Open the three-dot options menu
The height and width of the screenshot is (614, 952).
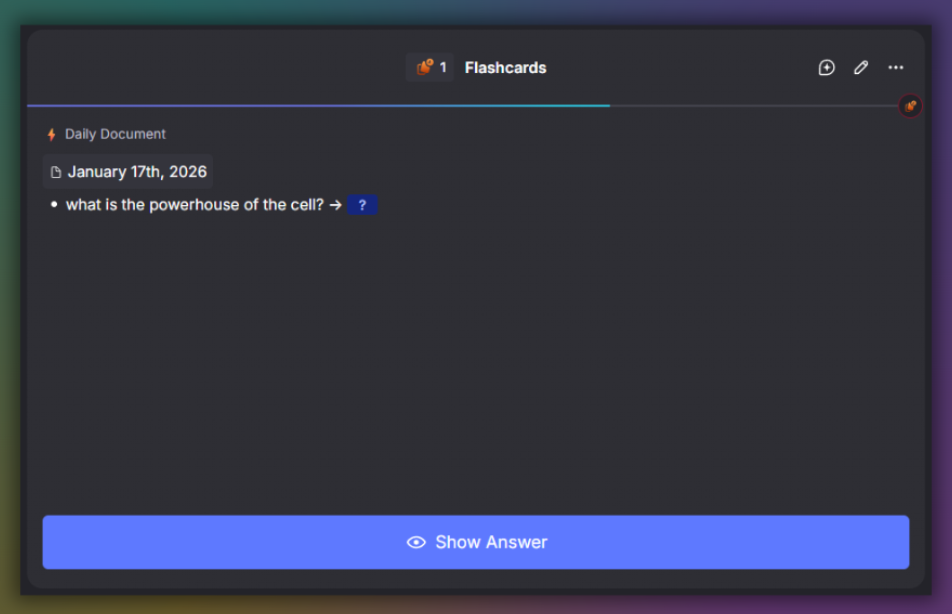(895, 67)
